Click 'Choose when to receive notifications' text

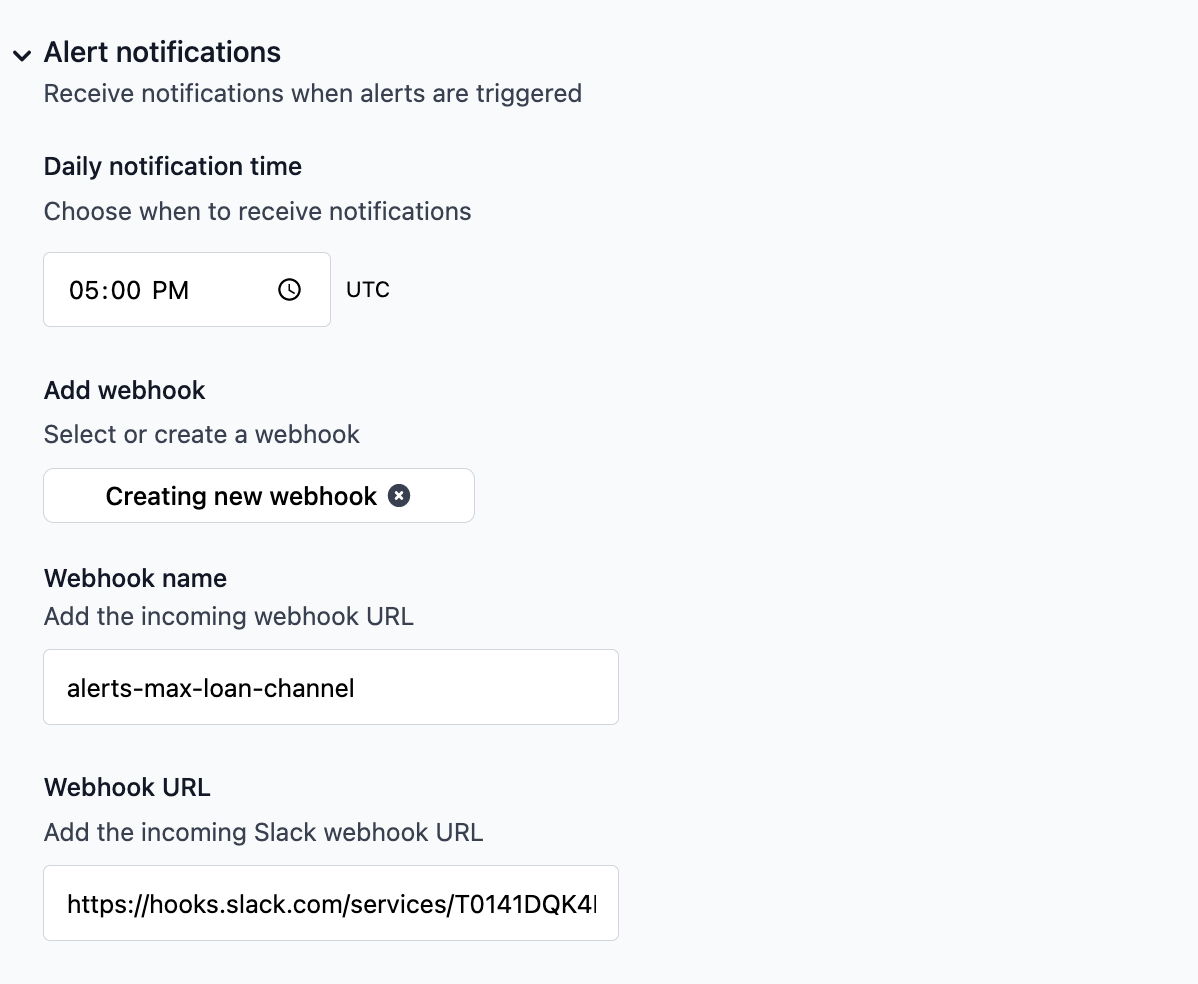click(257, 211)
